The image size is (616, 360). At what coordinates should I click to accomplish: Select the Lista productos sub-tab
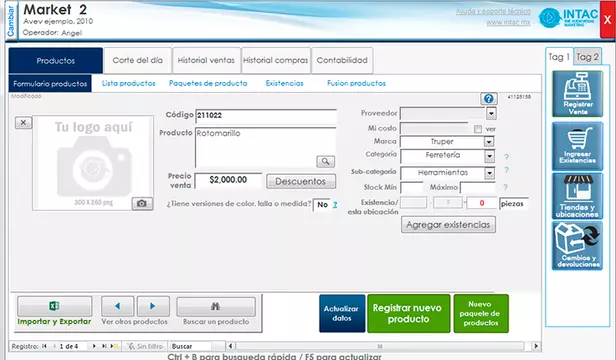pyautogui.click(x=128, y=83)
